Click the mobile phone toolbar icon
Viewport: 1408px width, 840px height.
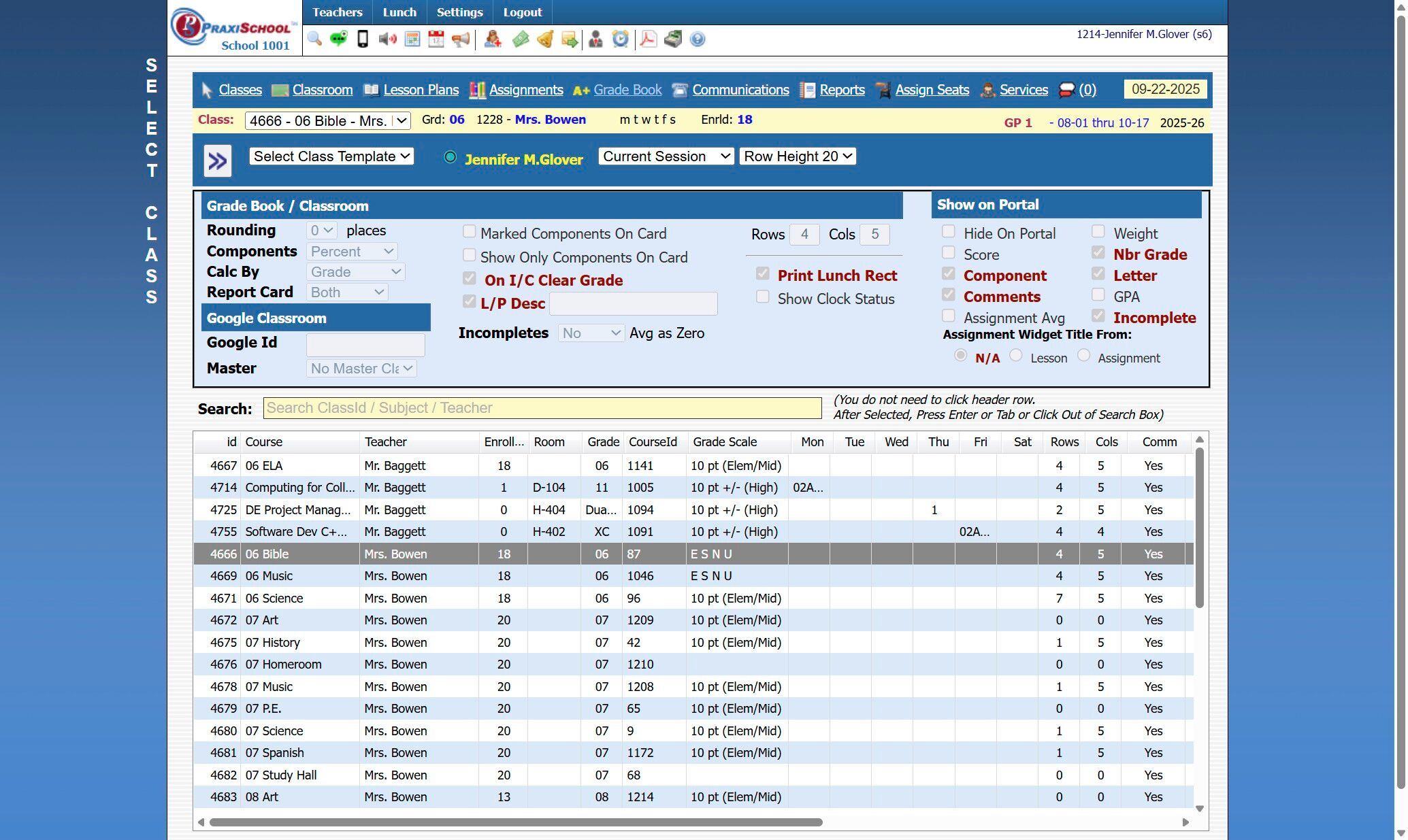363,39
